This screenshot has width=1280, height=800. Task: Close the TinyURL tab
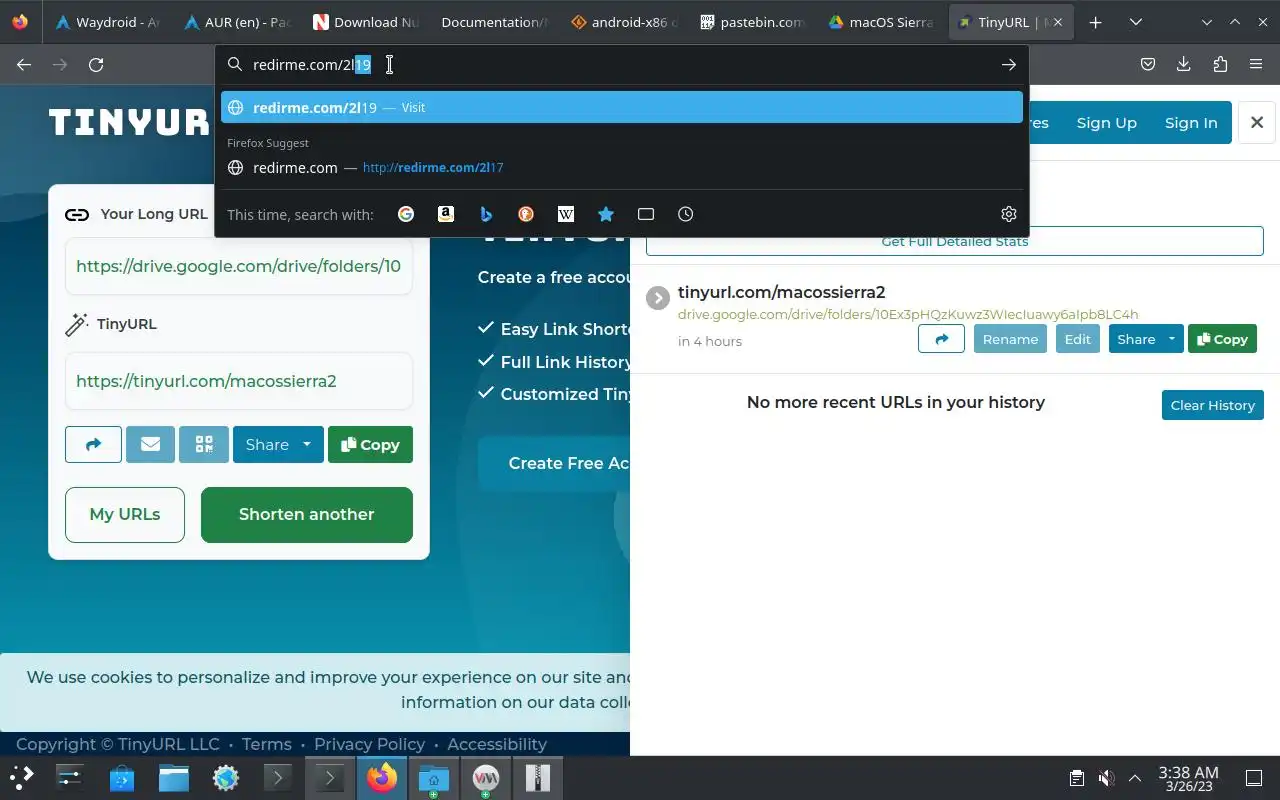[1058, 22]
